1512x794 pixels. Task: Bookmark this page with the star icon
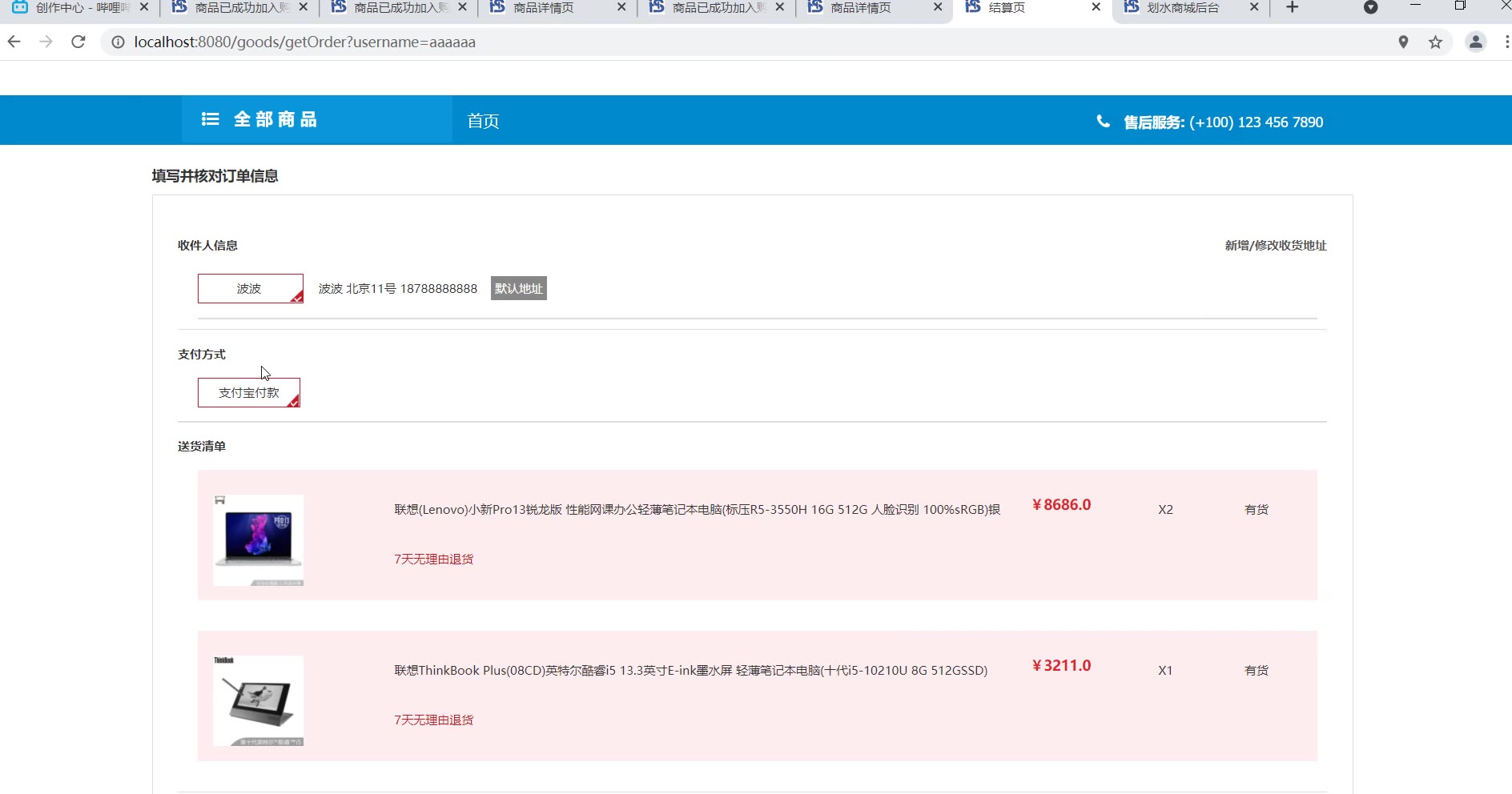[x=1435, y=42]
